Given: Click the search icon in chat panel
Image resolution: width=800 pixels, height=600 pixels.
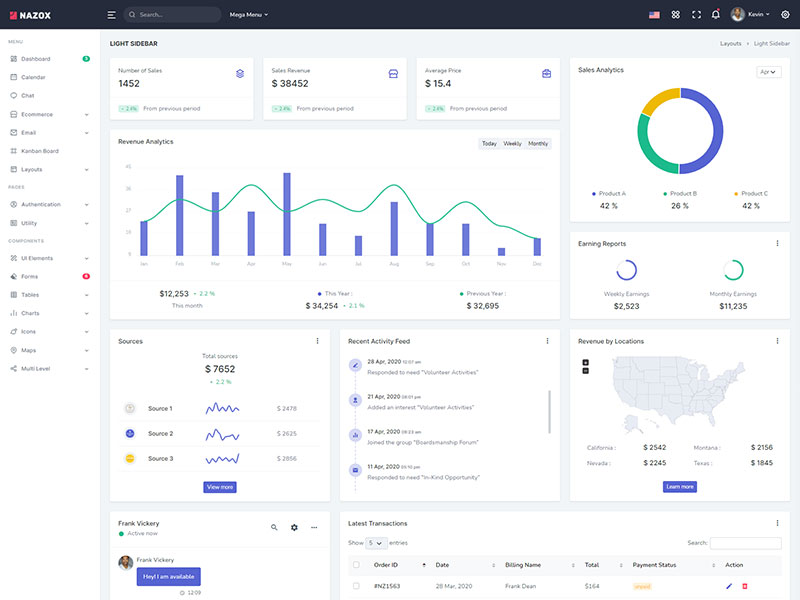Looking at the screenshot, I should pyautogui.click(x=274, y=527).
